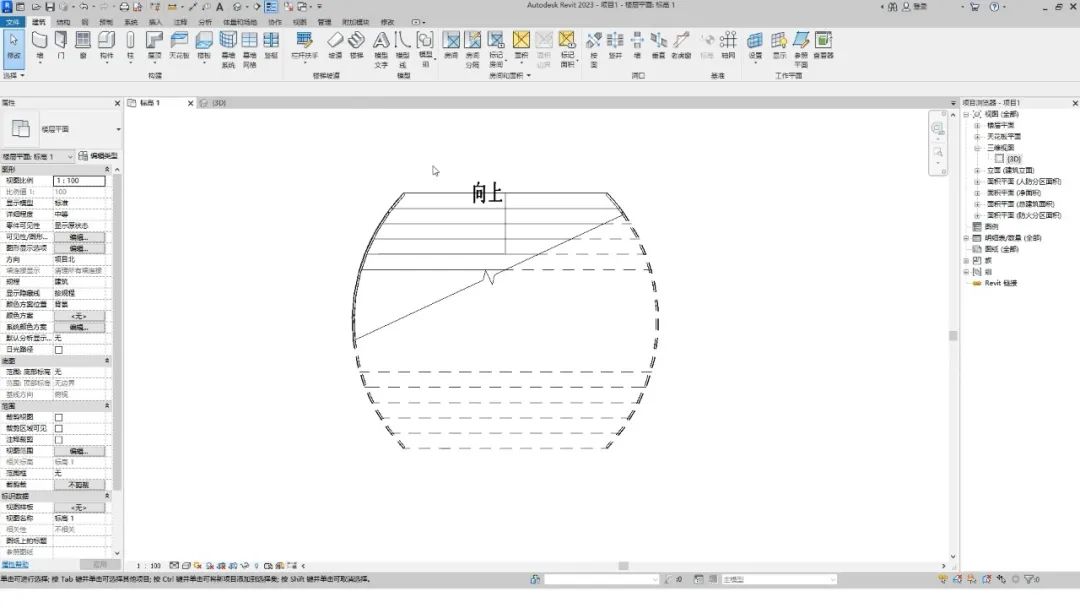The image size is (1080, 608).
Task: Enable the Annotation Crop (注释裁剪) checkbox
Action: click(59, 440)
